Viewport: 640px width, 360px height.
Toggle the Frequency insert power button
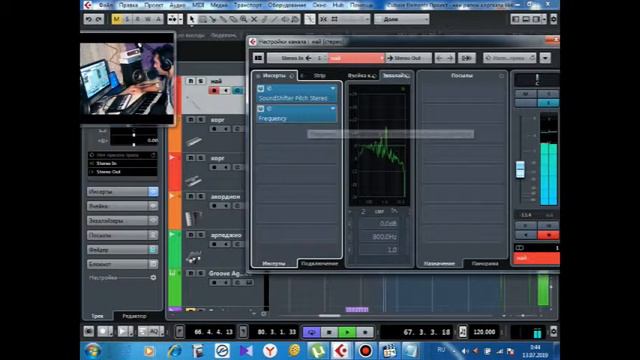tap(261, 109)
